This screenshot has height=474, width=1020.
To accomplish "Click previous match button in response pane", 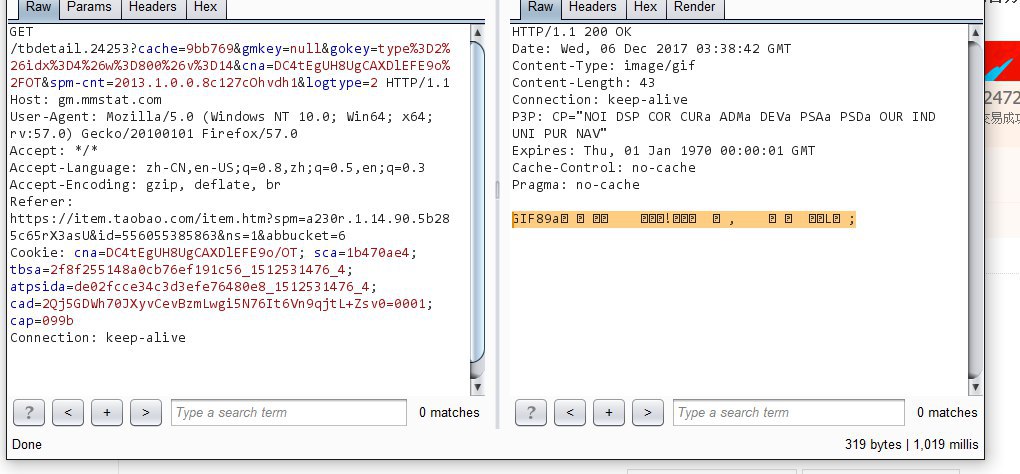I will click(569, 412).
